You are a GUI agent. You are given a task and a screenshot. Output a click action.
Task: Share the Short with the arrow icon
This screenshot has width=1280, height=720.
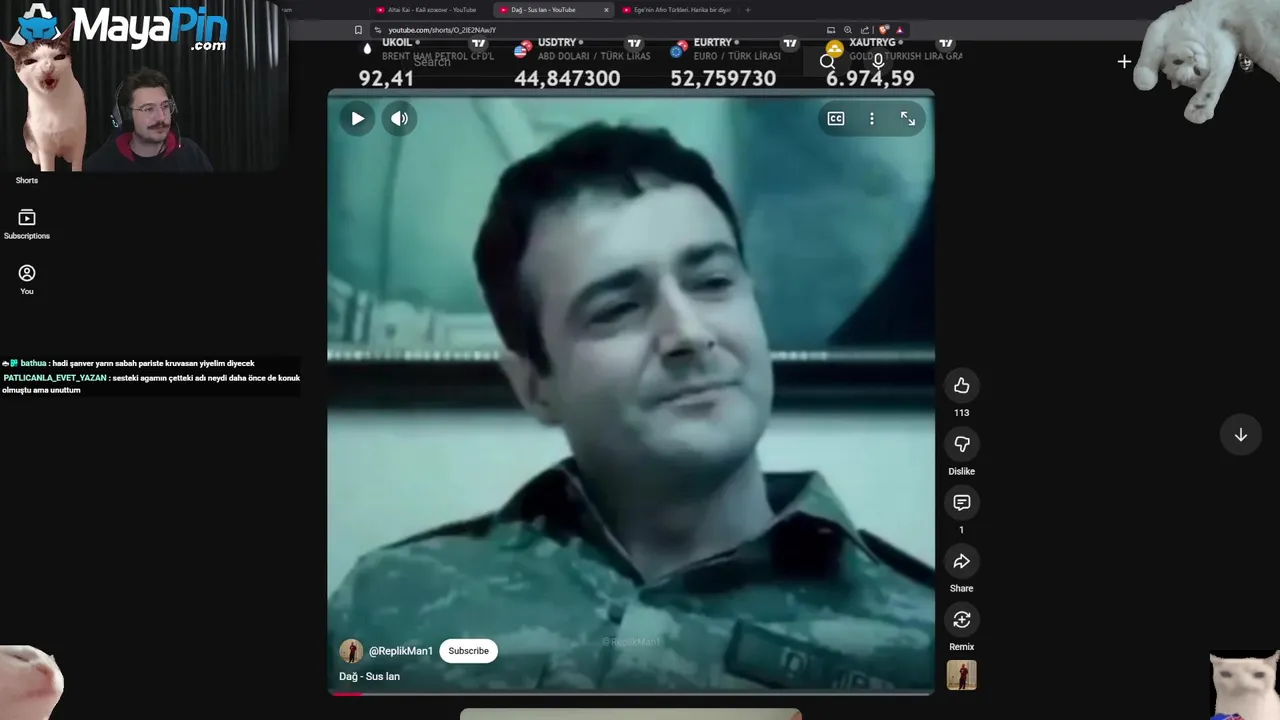tap(962, 561)
